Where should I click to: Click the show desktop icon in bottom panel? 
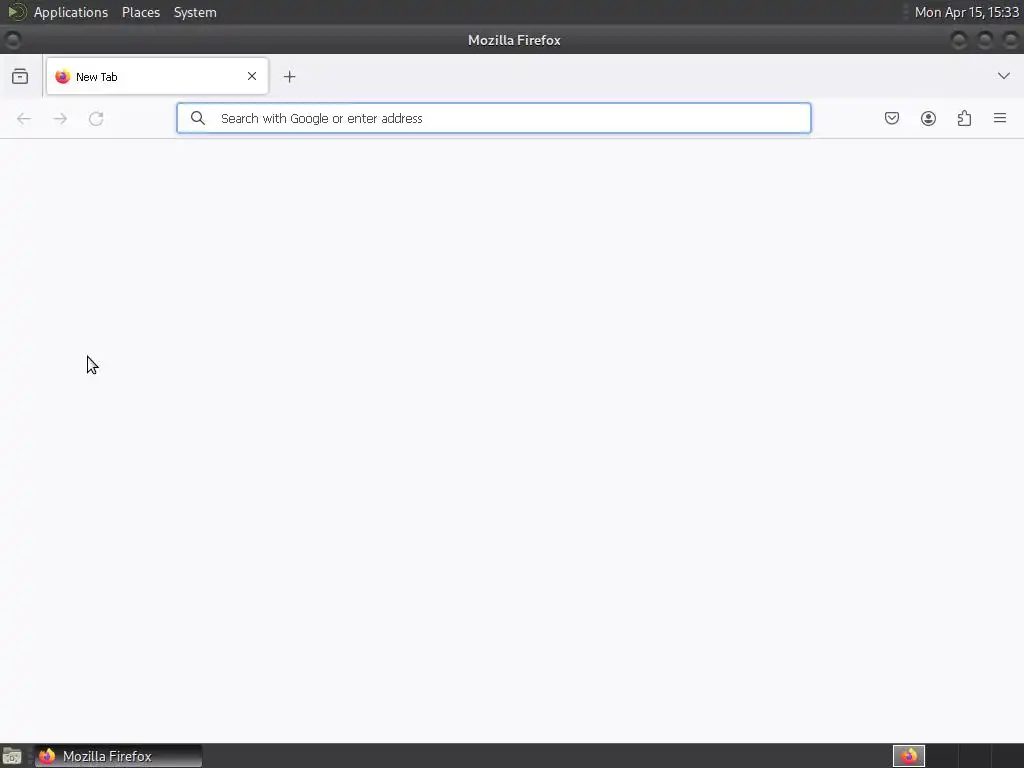tap(12, 756)
